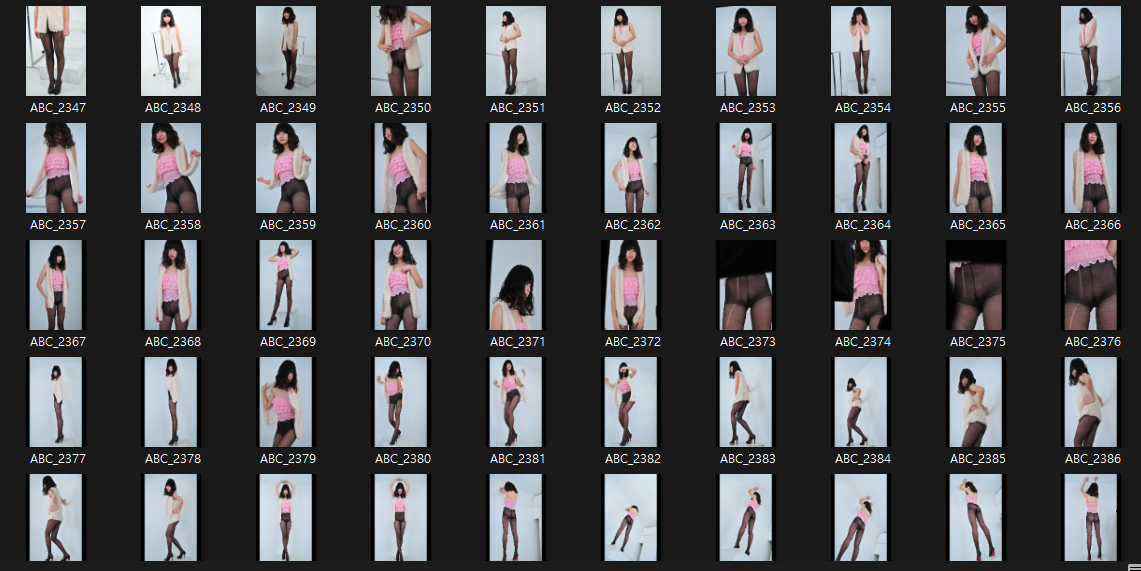Select the ABC_2383 image thumbnail
The height and width of the screenshot is (571, 1141).
point(747,402)
